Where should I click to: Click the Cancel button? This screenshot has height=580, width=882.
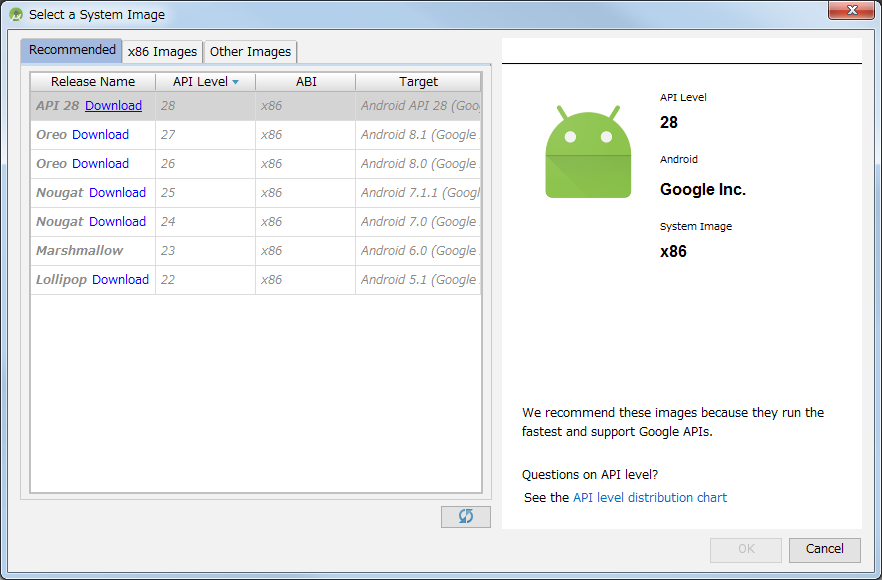tap(825, 550)
